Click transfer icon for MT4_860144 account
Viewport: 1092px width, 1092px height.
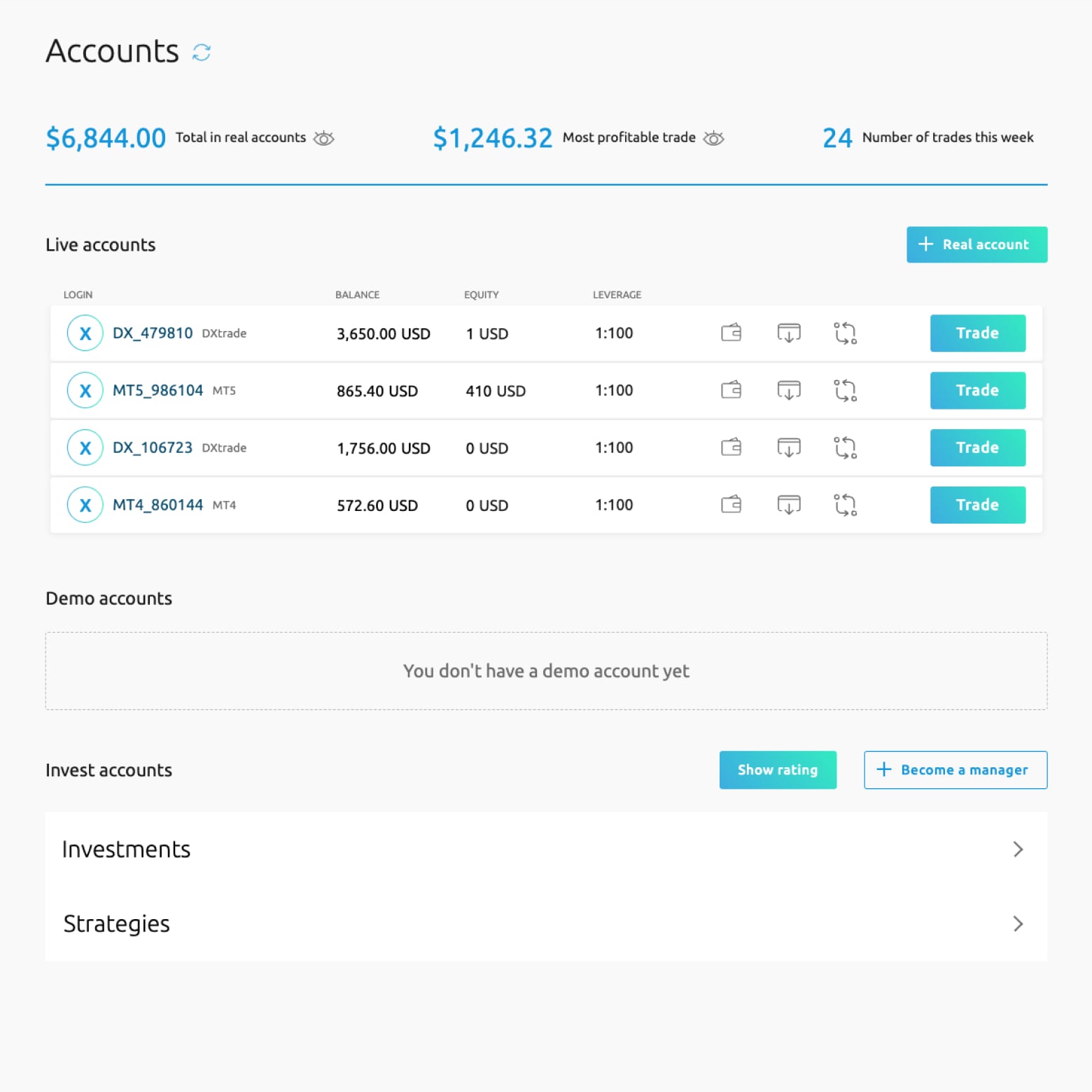(845, 505)
